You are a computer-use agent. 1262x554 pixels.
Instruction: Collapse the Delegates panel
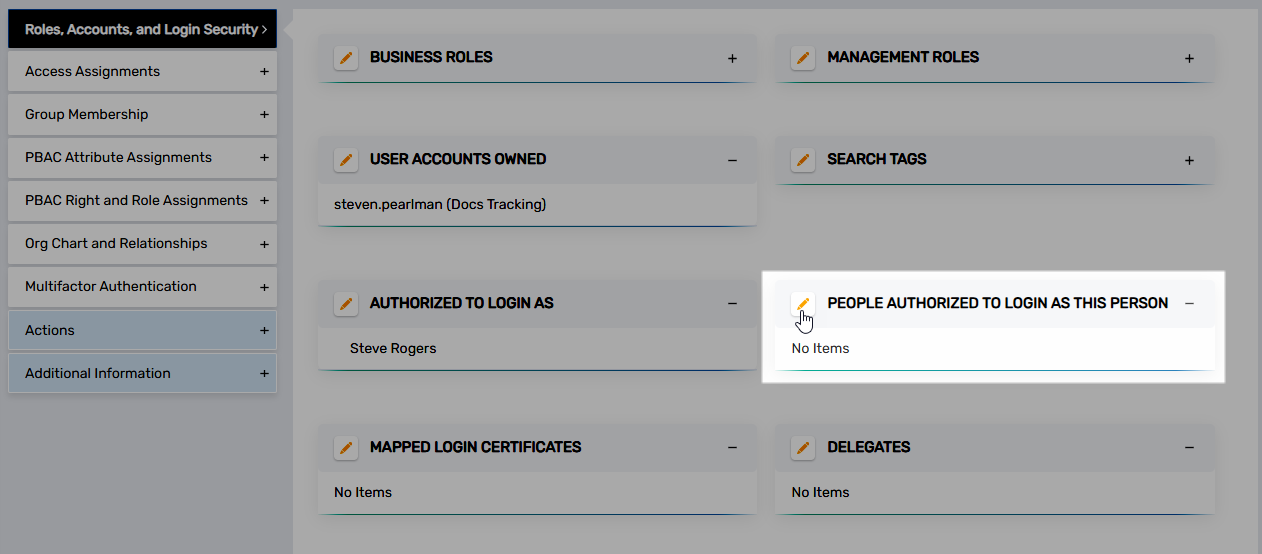point(1189,448)
